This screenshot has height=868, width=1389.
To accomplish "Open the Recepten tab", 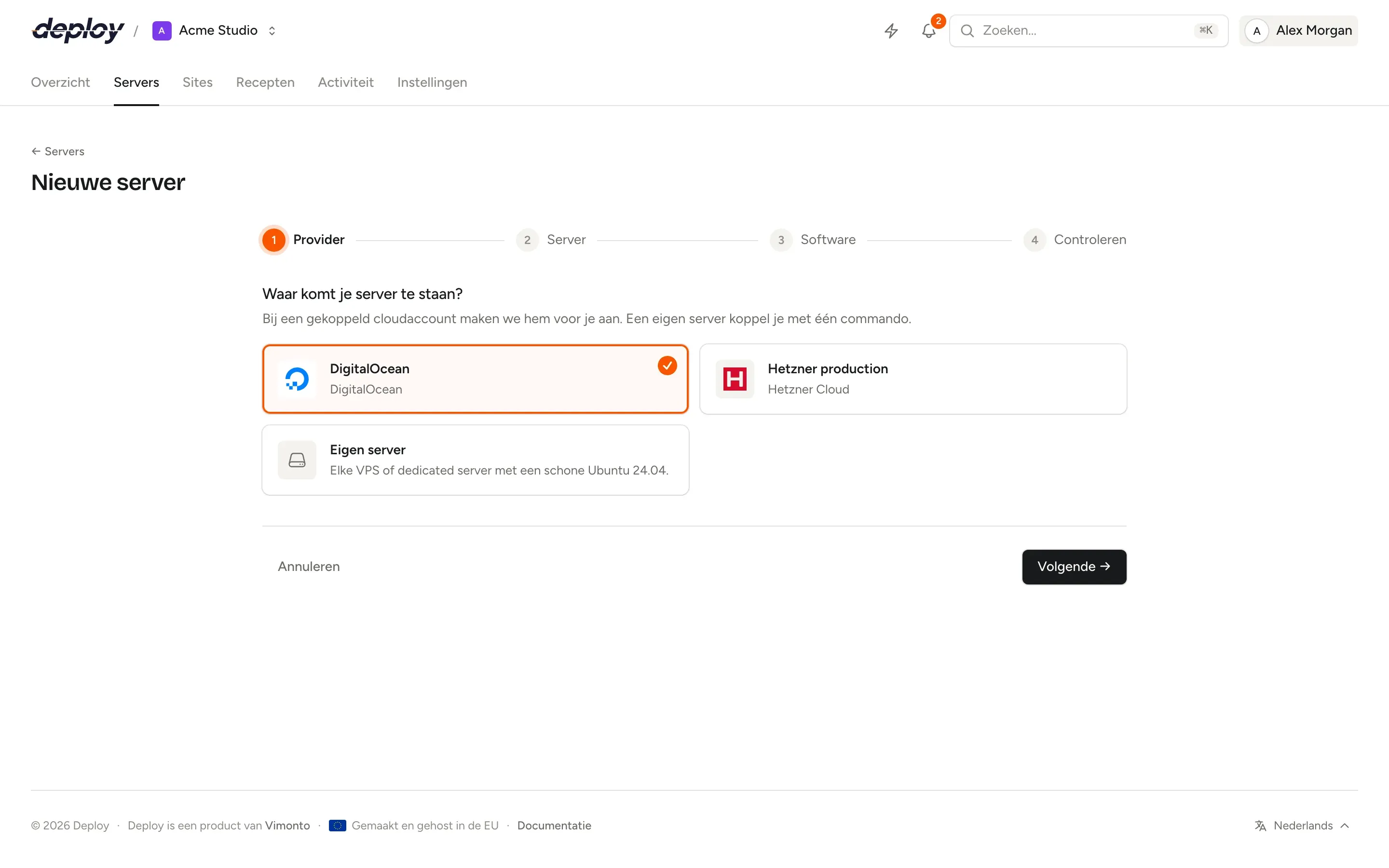I will 265,82.
